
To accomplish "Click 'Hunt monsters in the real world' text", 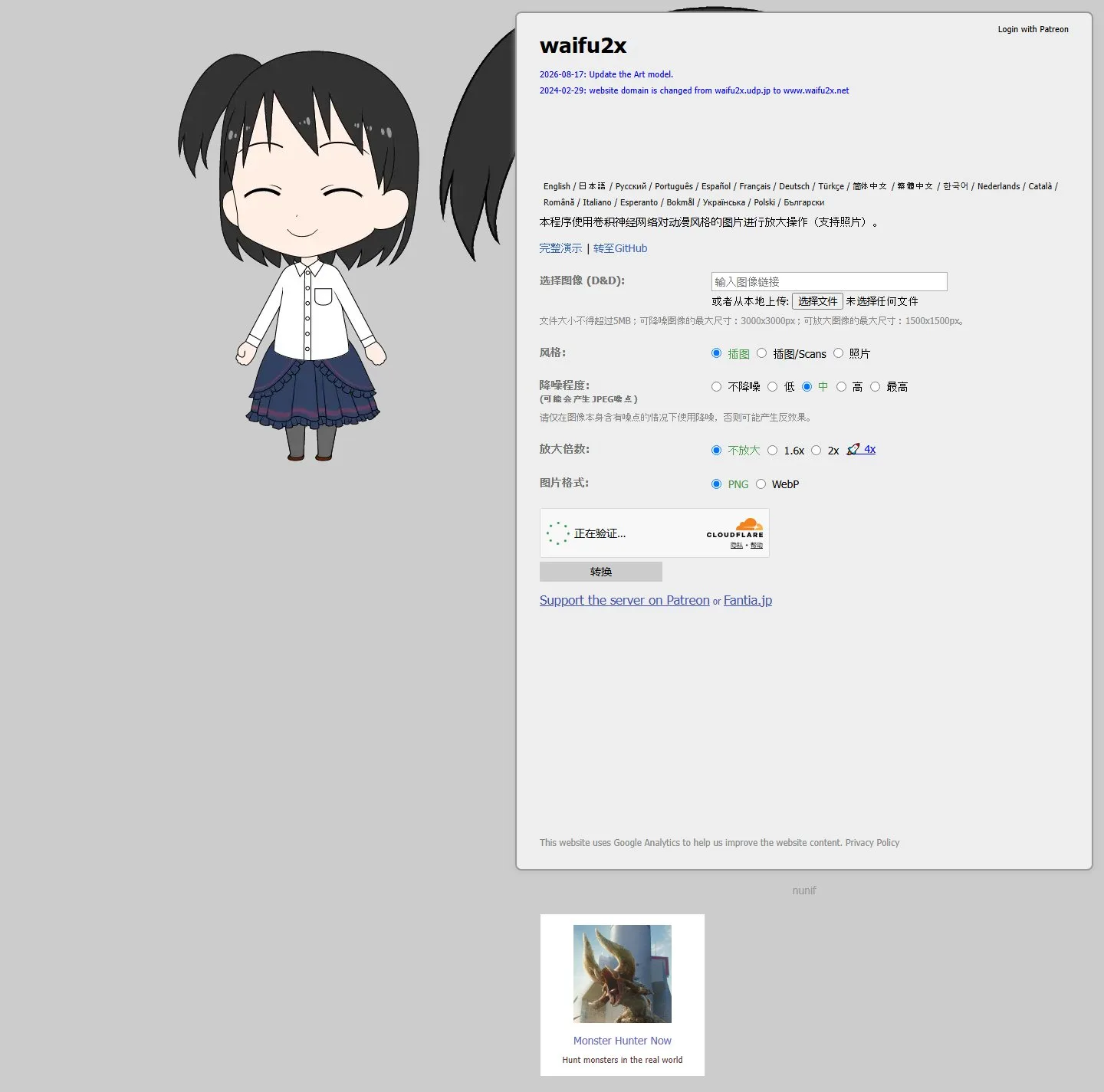I will click(x=623, y=1060).
